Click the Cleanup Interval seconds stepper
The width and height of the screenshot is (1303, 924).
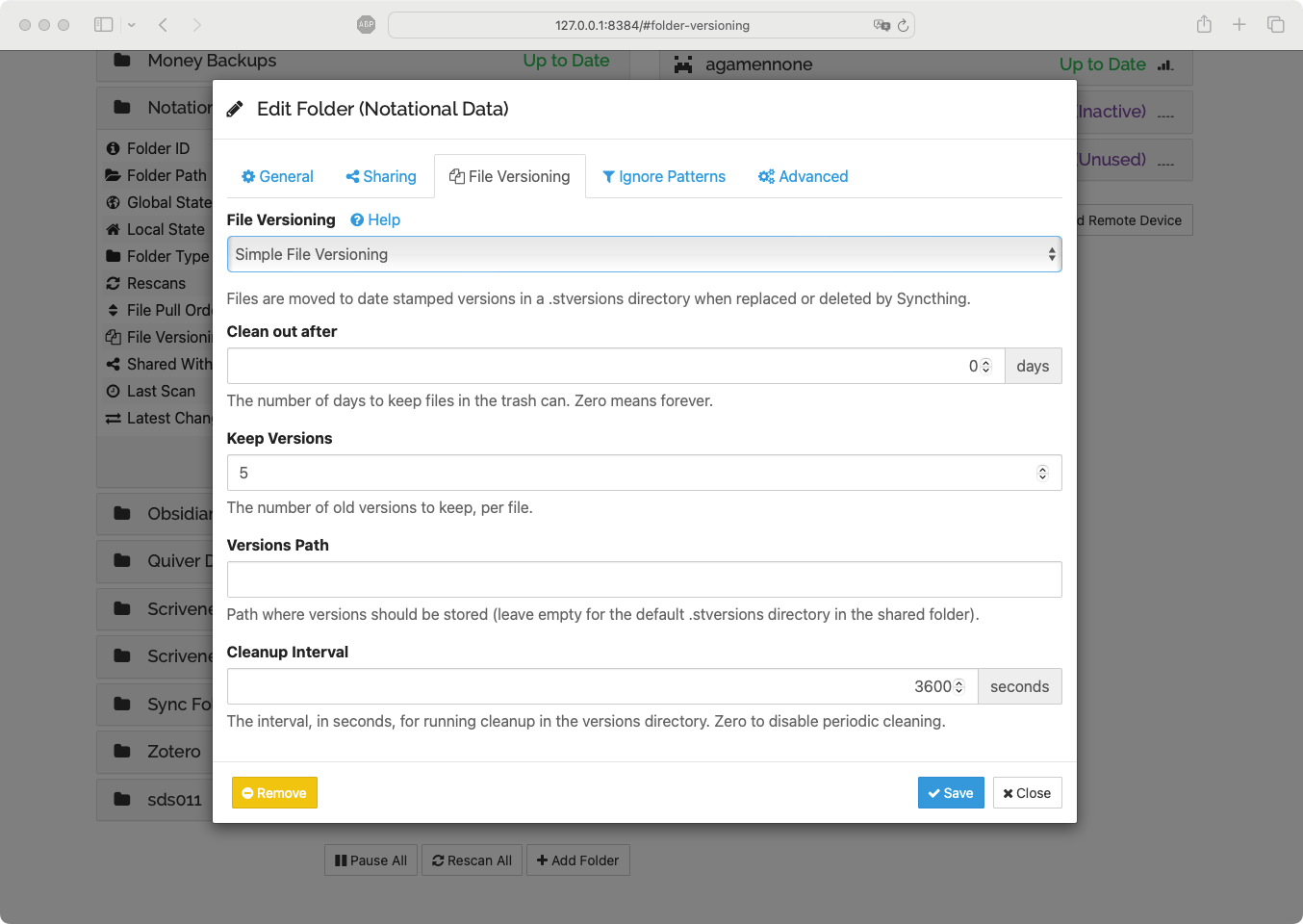[x=958, y=686]
